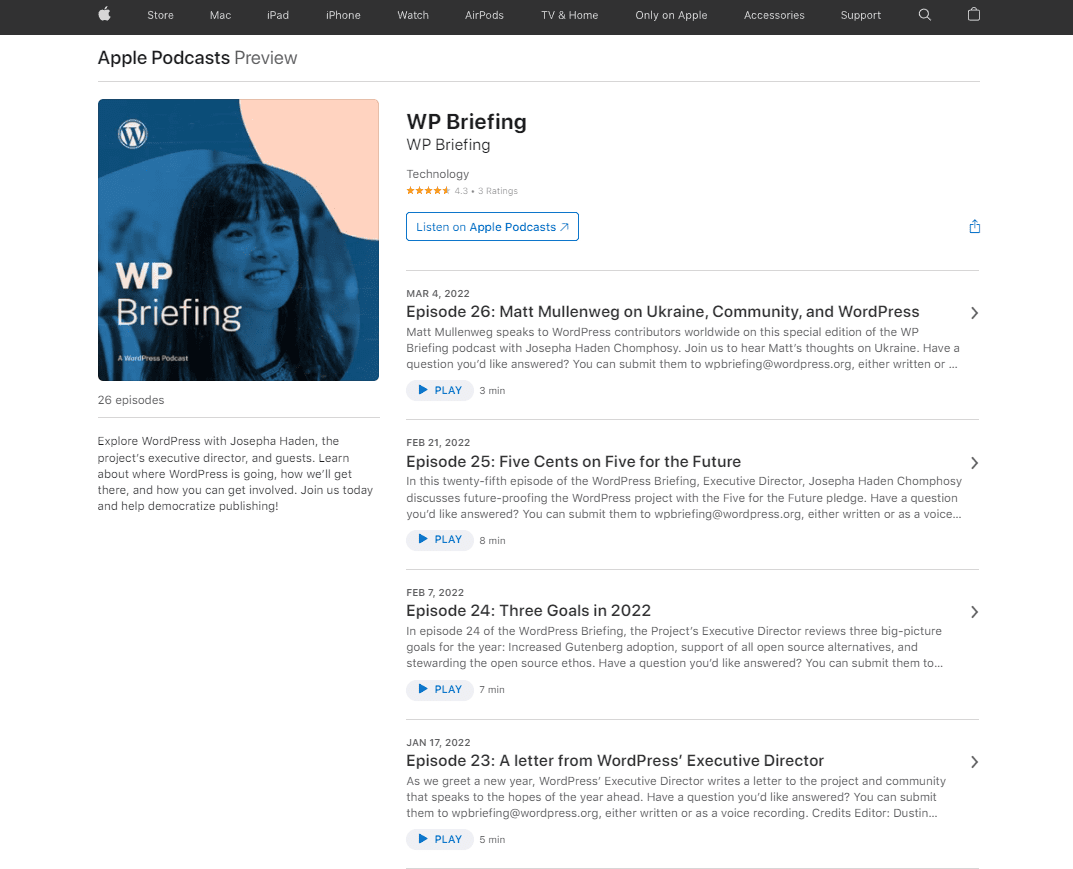Play Episode 25: Five Cents on Five
Viewport: 1073px width, 869px height.
[x=439, y=539]
